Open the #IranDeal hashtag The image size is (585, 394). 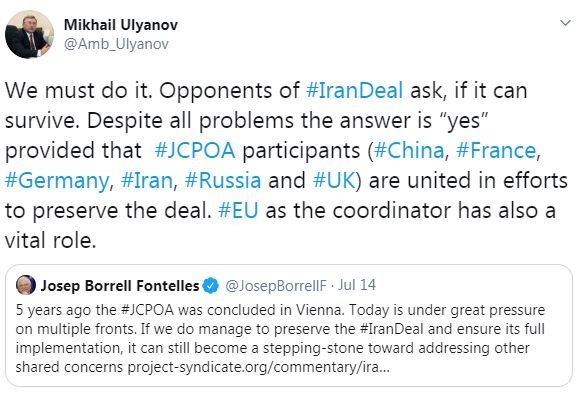coord(354,90)
